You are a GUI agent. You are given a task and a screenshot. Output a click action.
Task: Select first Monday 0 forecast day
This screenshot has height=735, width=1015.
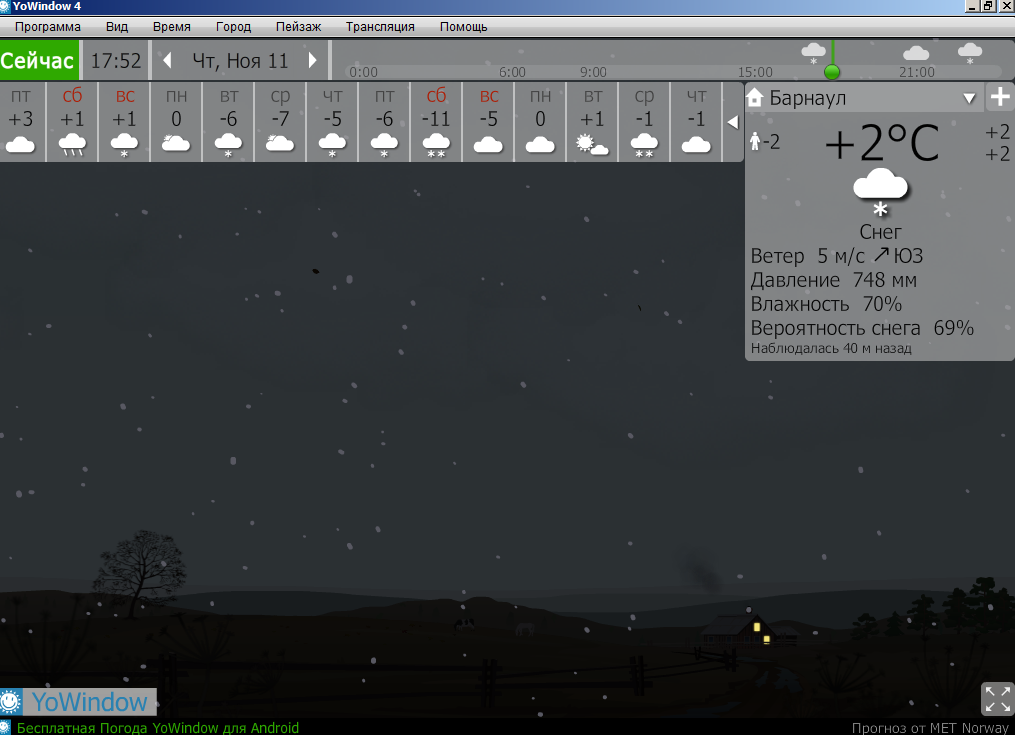pyautogui.click(x=176, y=122)
